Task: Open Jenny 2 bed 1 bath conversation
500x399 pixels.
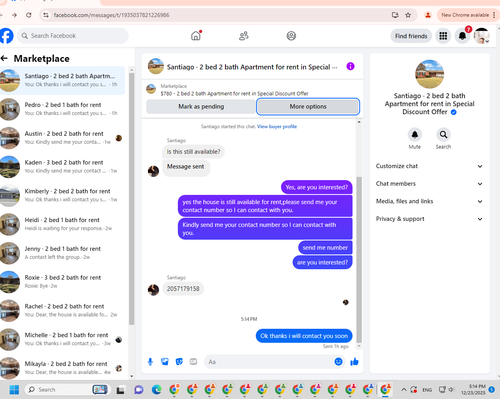Action: click(x=63, y=253)
